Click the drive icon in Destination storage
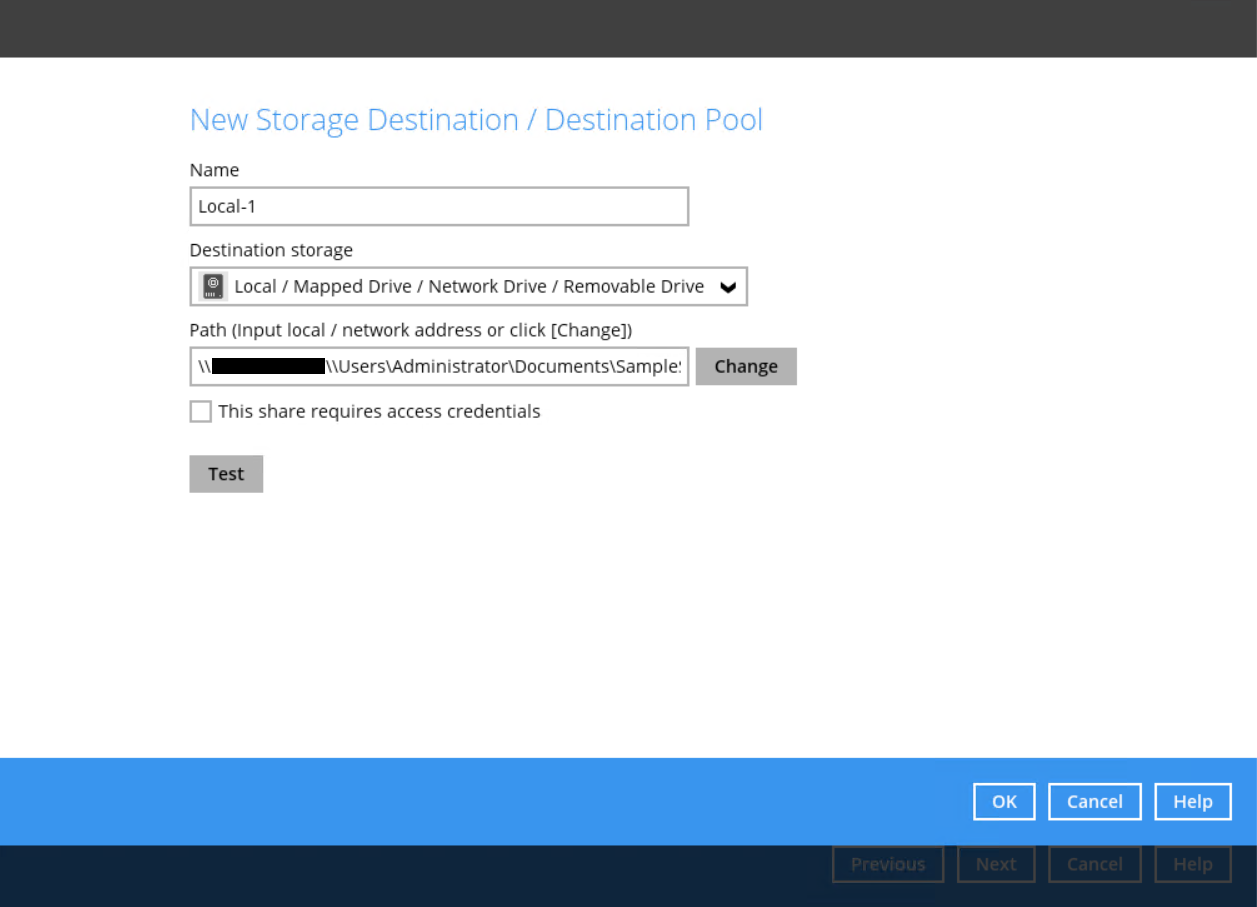The image size is (1257, 907). pyautogui.click(x=213, y=287)
